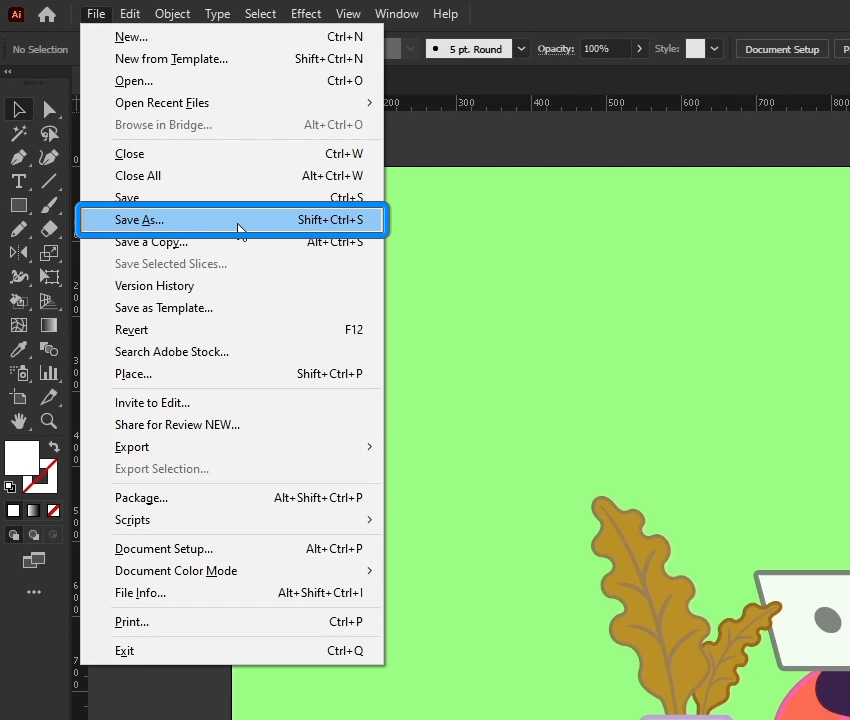Click the Document Setup button
The image size is (850, 720).
click(x=782, y=49)
